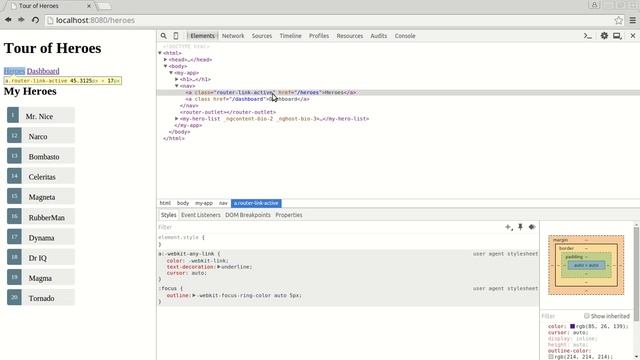Select hero Bombasto

tap(41, 156)
